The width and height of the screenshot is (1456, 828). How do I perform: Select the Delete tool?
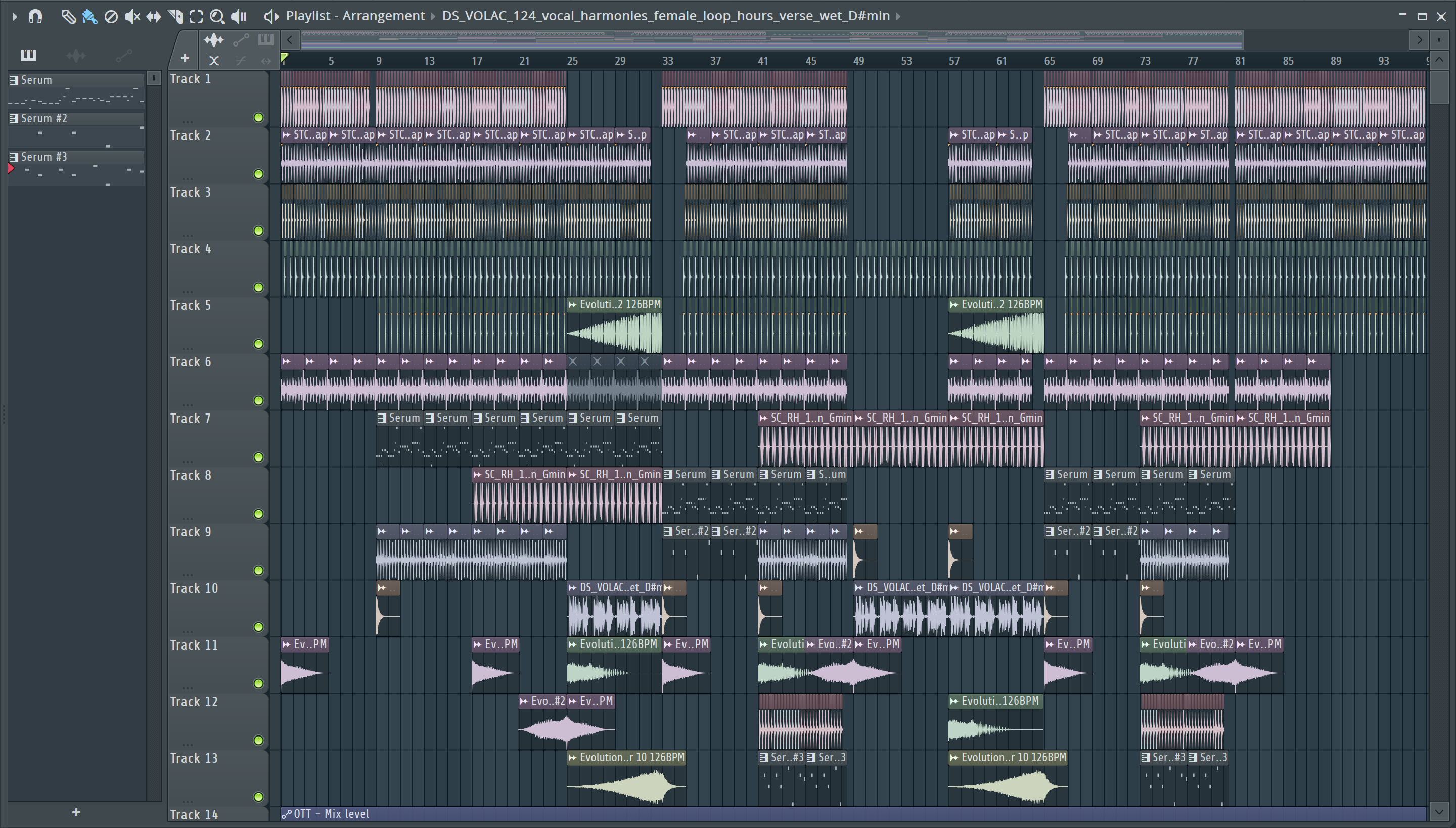111,17
